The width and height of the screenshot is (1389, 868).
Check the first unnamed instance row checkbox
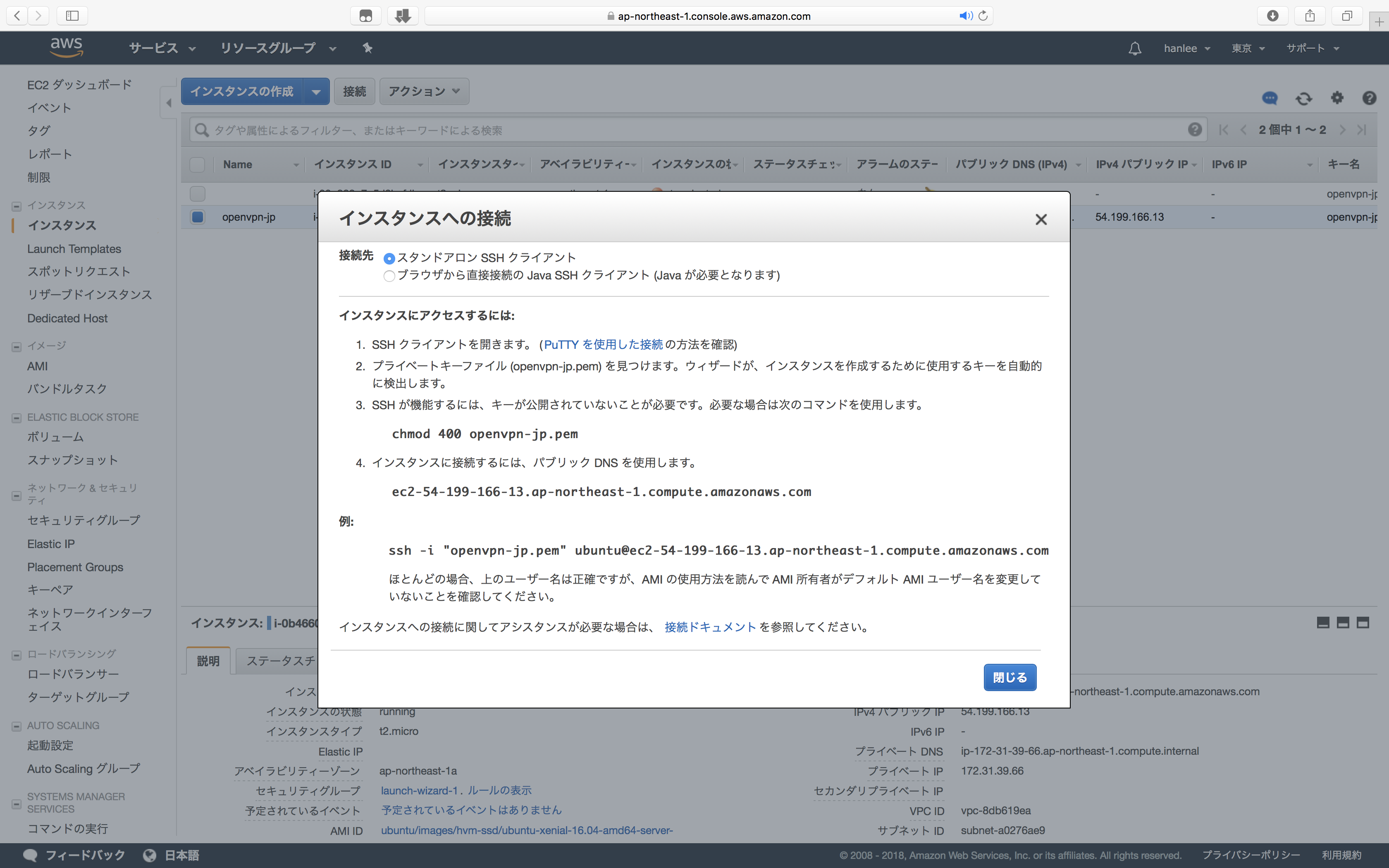(x=198, y=194)
